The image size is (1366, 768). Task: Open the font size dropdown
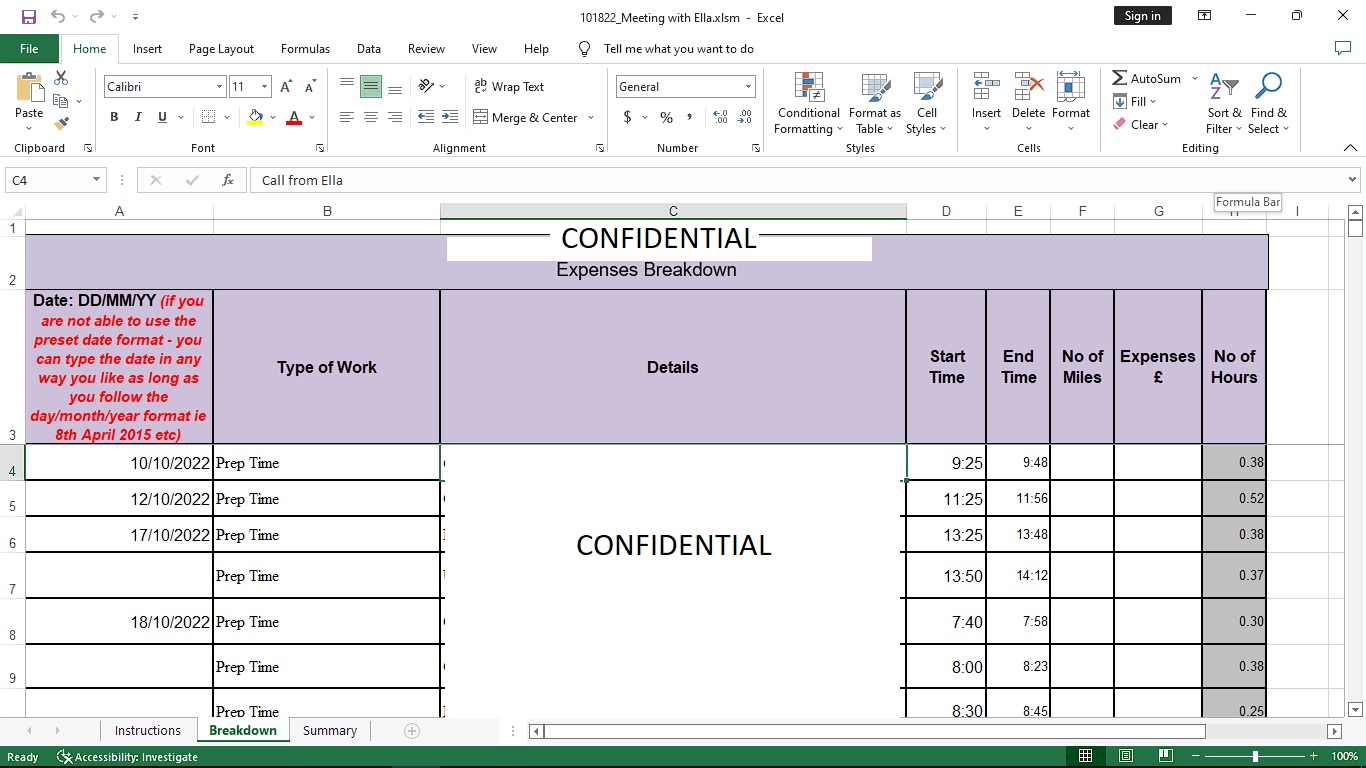tap(264, 87)
